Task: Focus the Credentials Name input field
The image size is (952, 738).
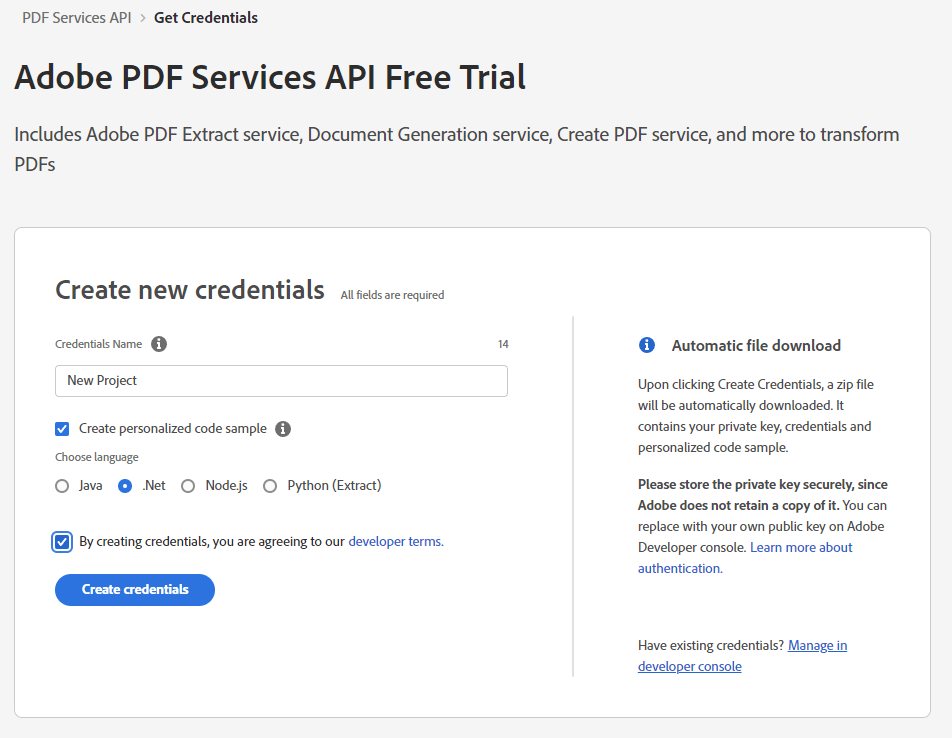Action: (x=281, y=381)
